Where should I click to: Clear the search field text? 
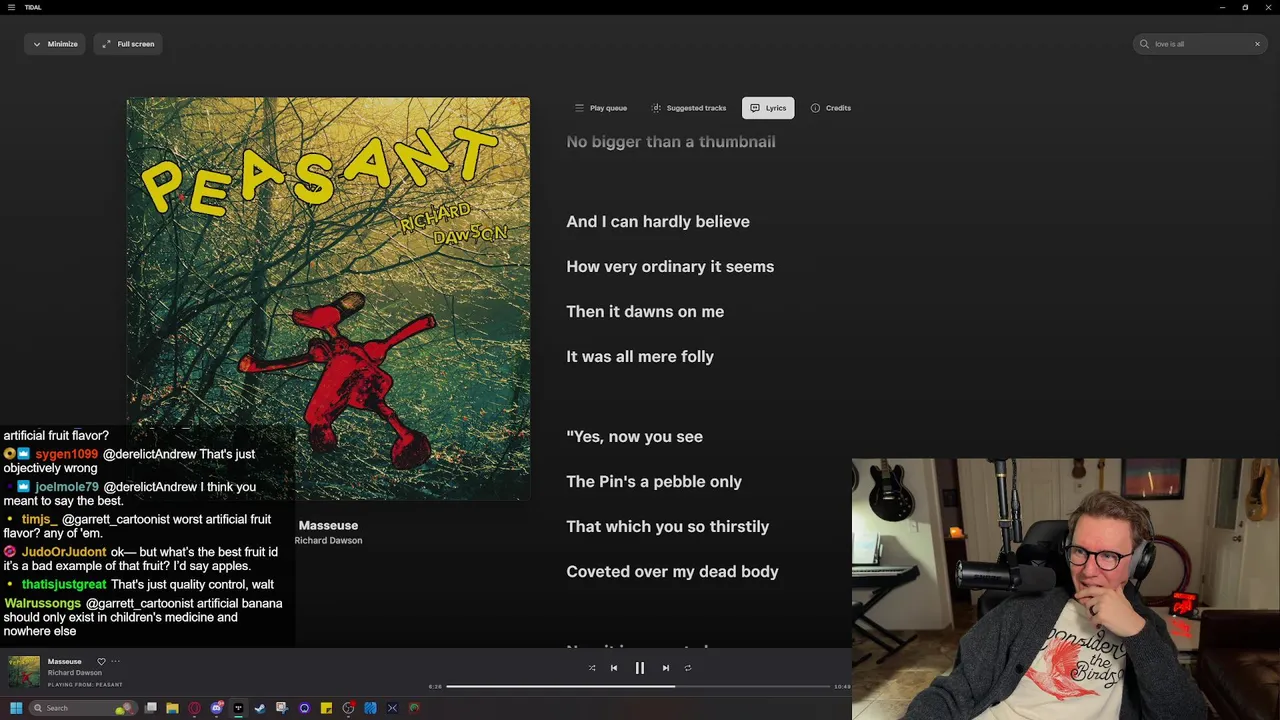(1257, 44)
